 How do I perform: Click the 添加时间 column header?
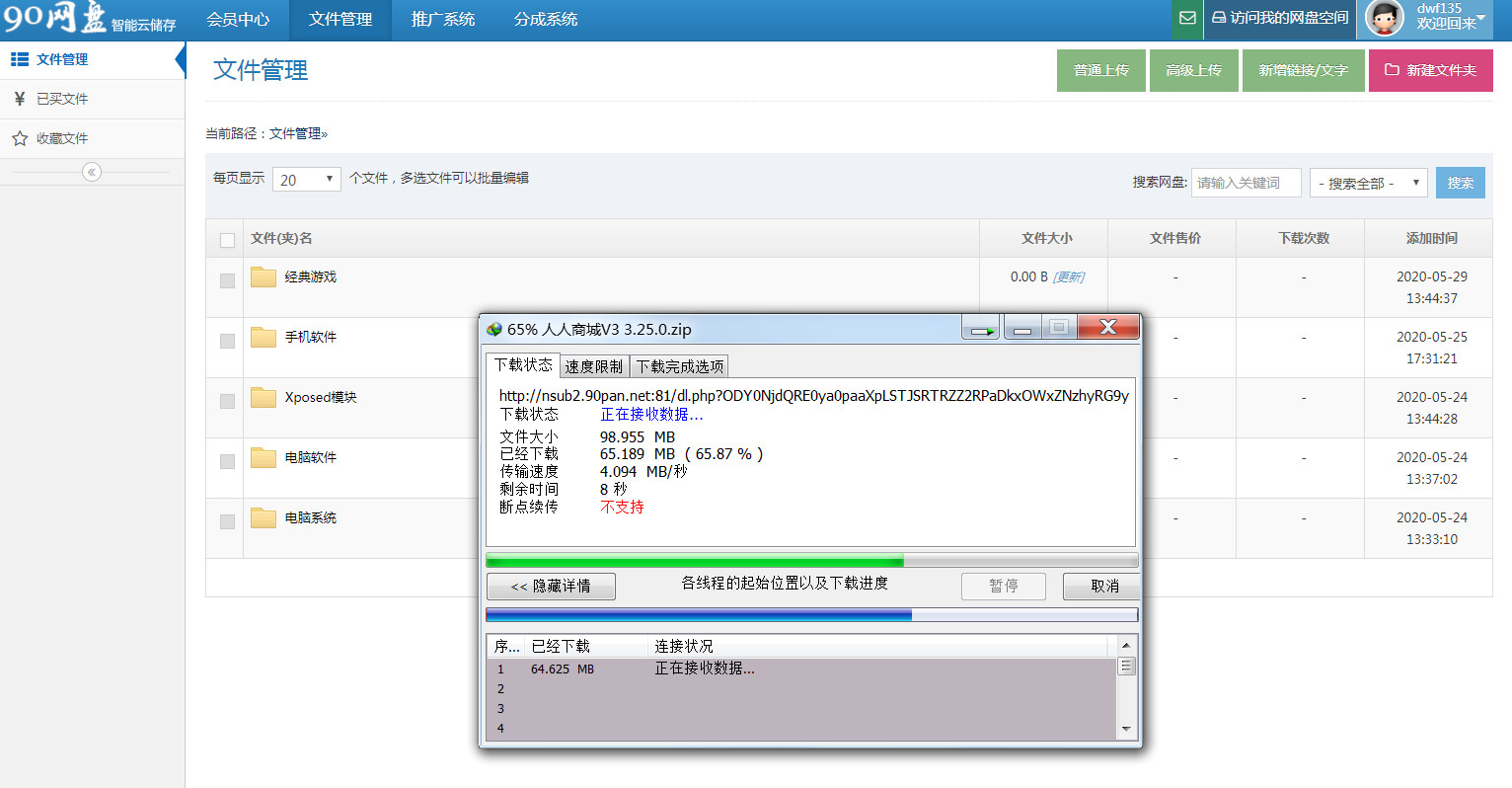tap(1431, 238)
